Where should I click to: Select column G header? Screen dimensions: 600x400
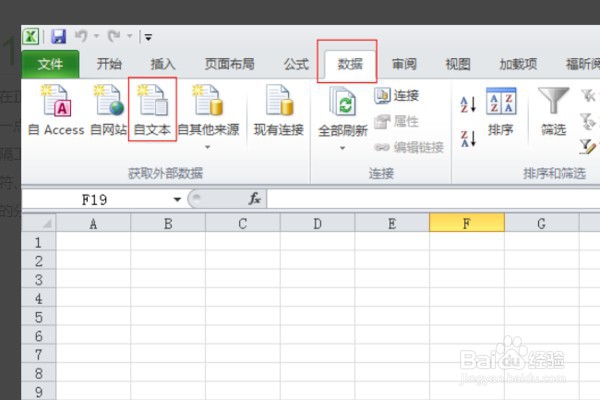[x=541, y=224]
